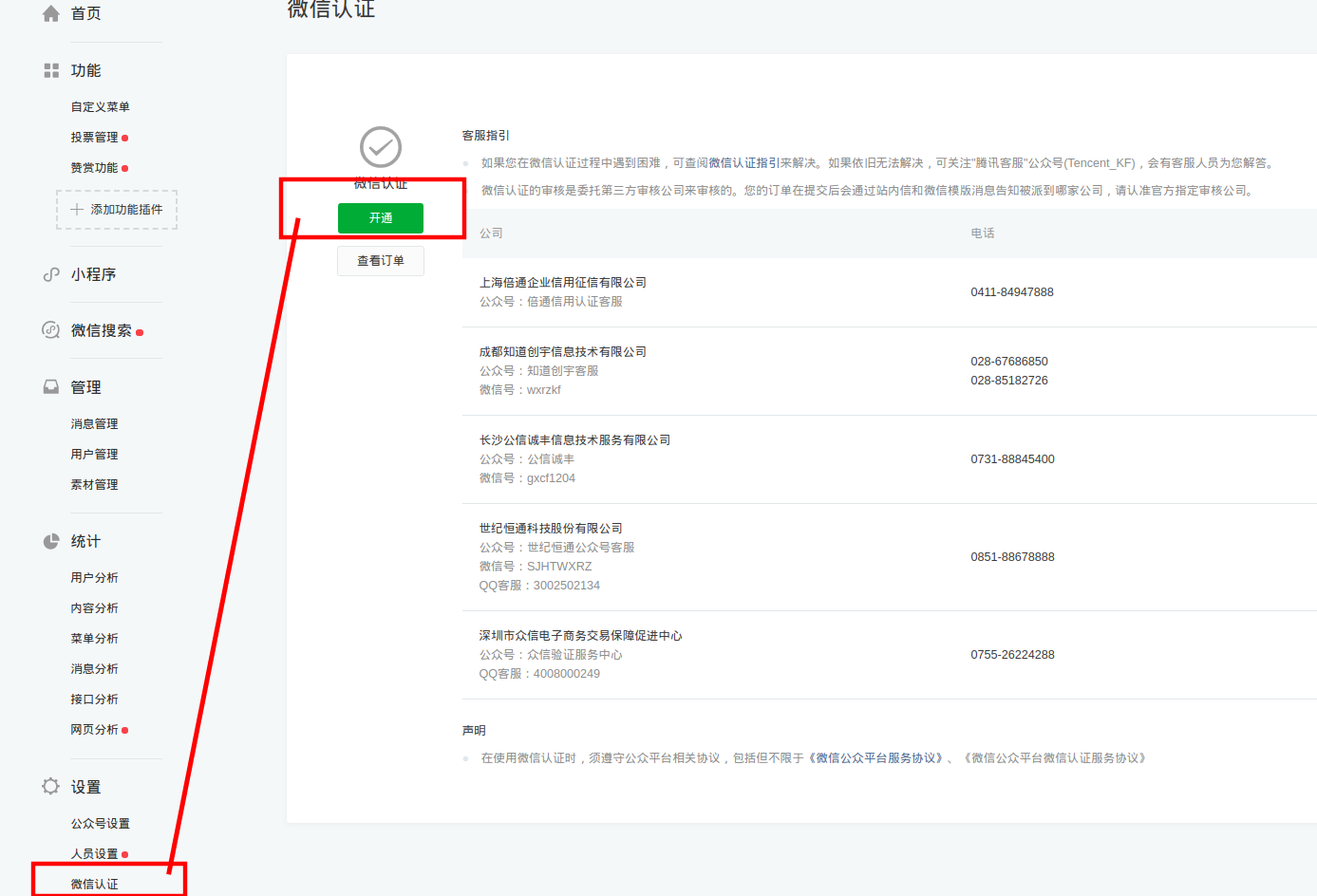The height and width of the screenshot is (896, 1317).
Task: Open 人员设置 in the sidebar
Action: (x=94, y=854)
